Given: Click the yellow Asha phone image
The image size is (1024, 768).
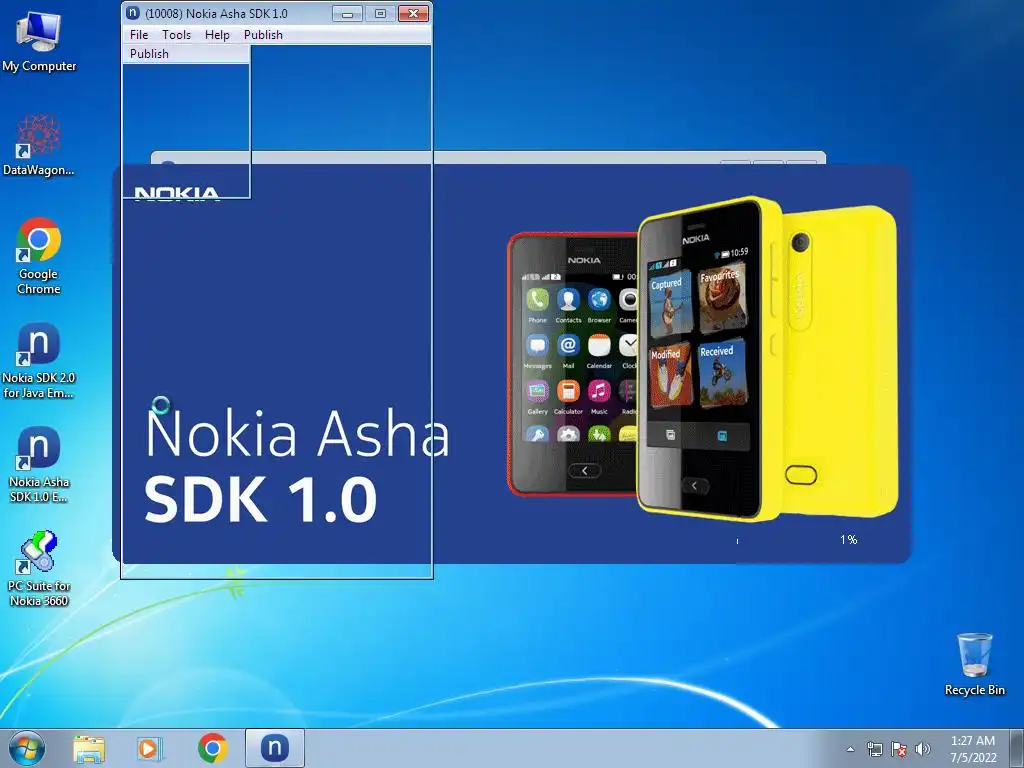Looking at the screenshot, I should [x=767, y=358].
